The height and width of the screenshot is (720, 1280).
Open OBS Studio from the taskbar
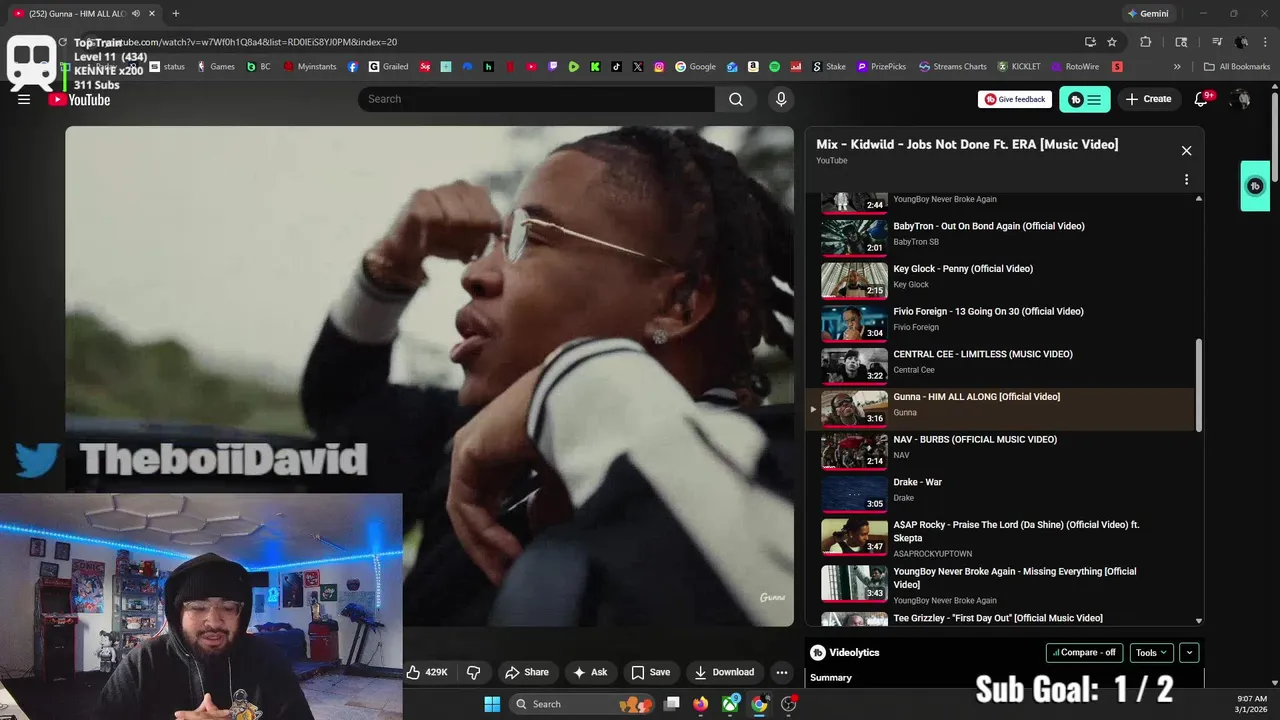coord(789,704)
